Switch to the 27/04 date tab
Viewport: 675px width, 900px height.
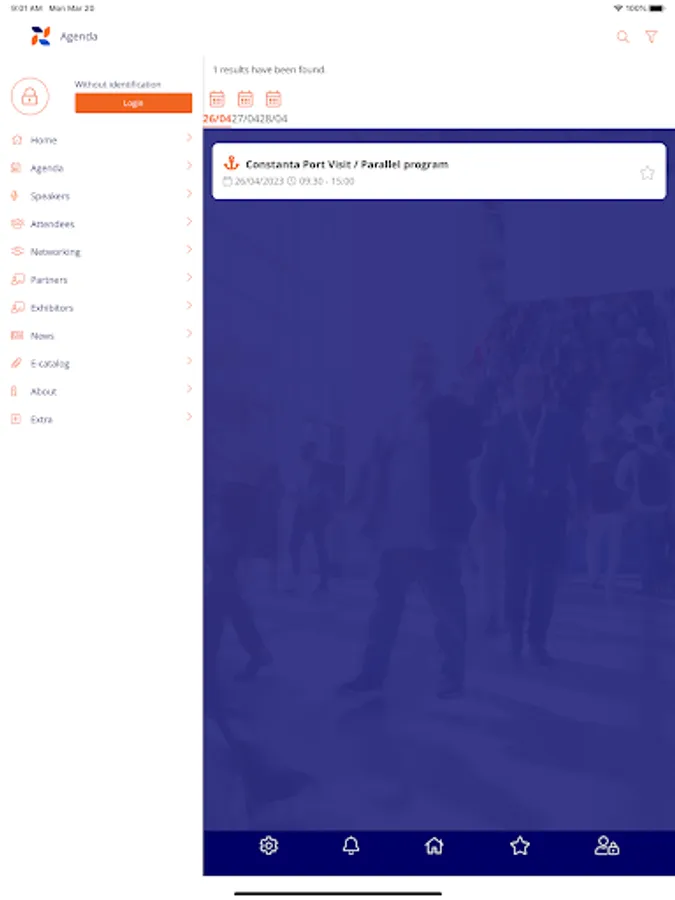tap(245, 119)
